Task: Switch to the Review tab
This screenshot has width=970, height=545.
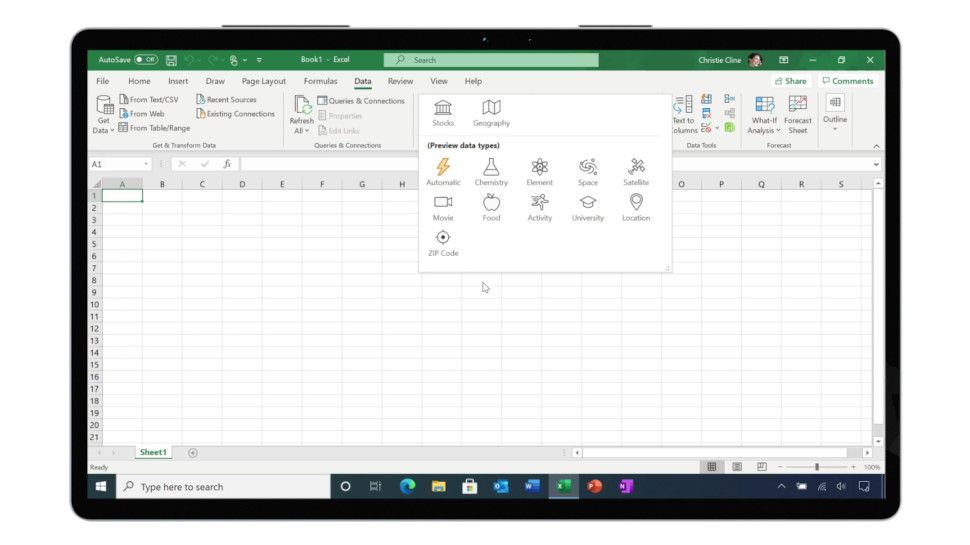Action: coord(400,81)
